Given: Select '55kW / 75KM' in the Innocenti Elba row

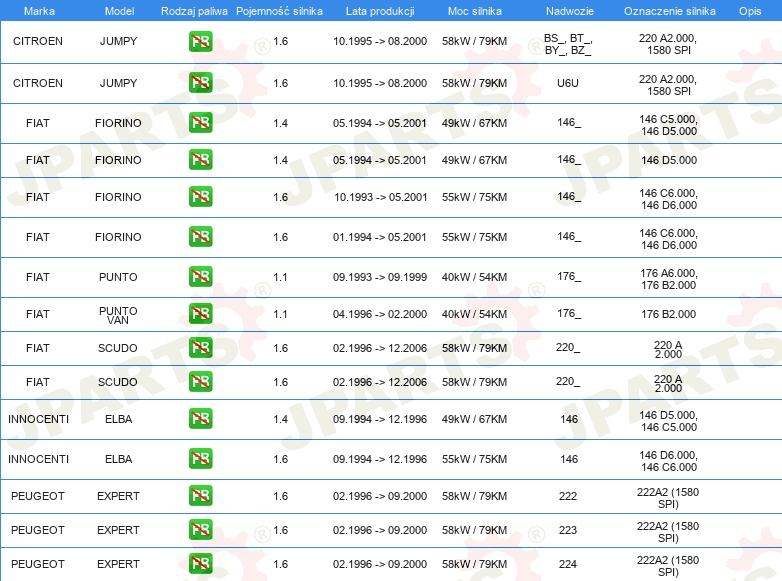Looking at the screenshot, I should pos(474,459).
